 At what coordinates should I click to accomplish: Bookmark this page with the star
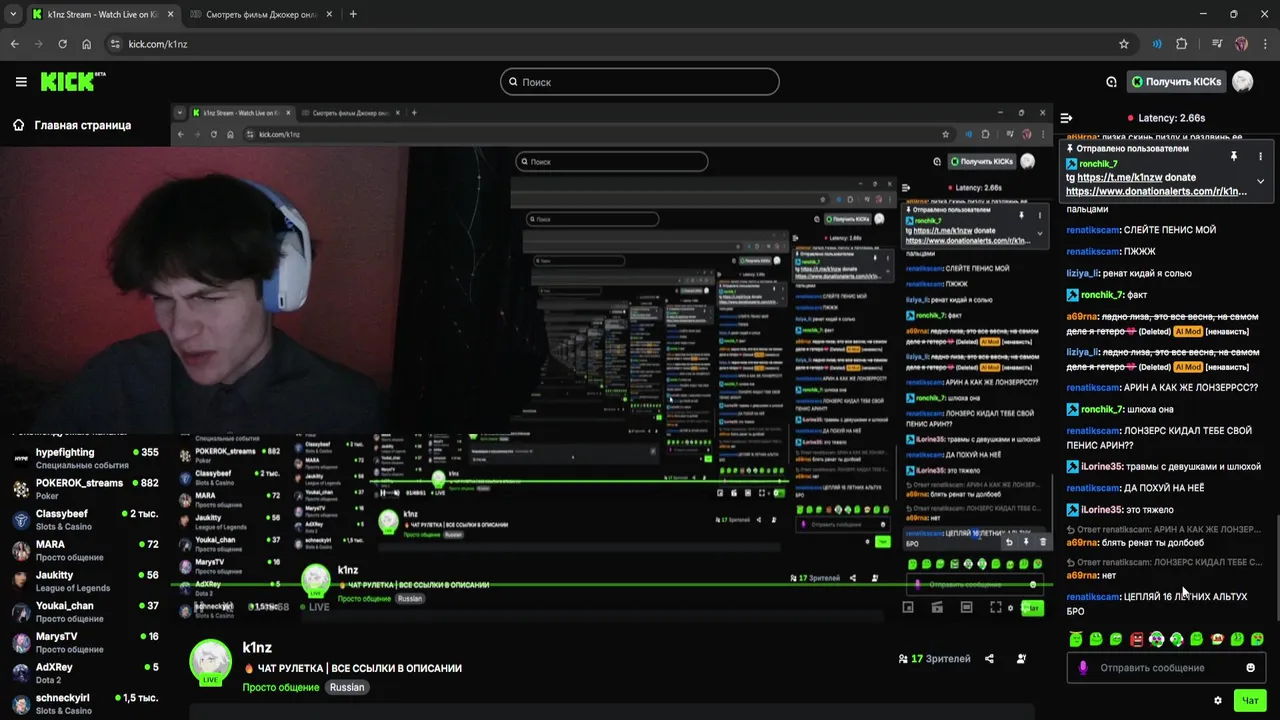[x=1124, y=44]
